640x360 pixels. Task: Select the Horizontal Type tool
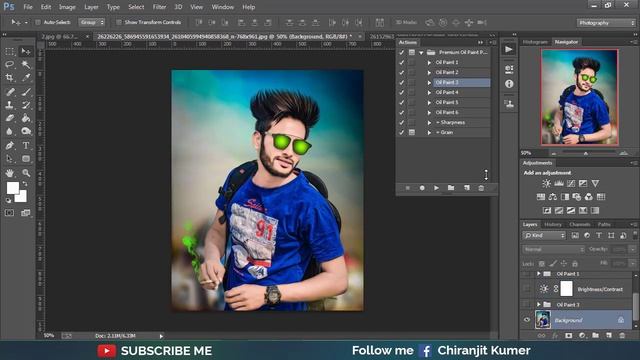(26, 145)
